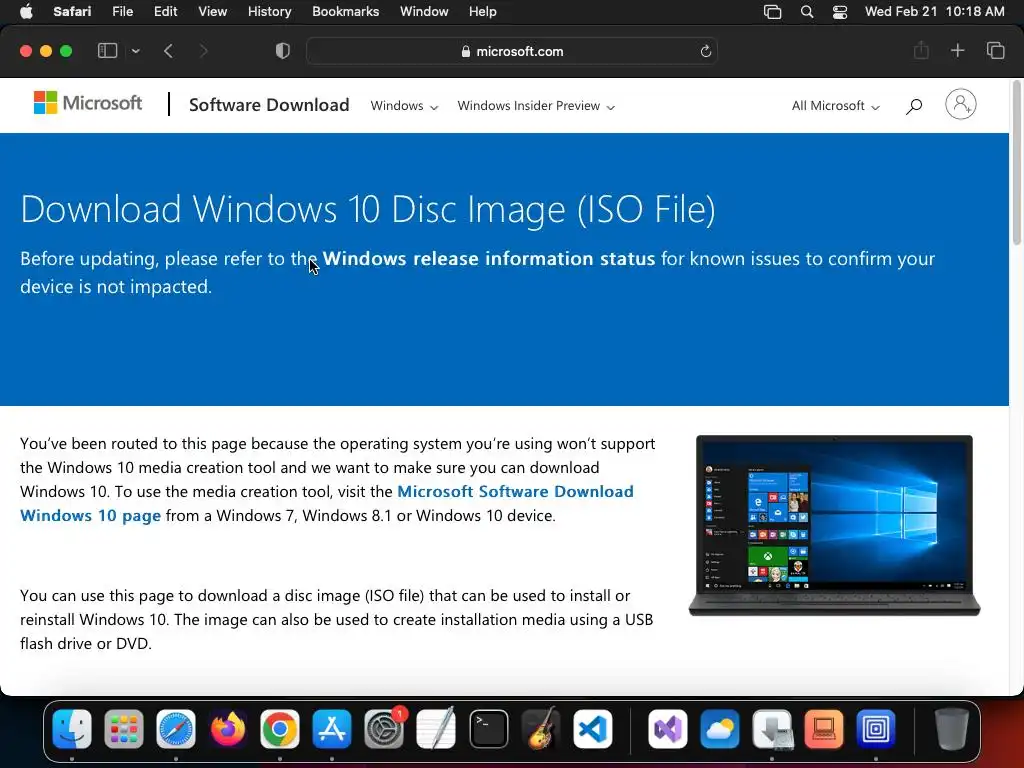
Task: Open the File menu
Action: coord(122,12)
